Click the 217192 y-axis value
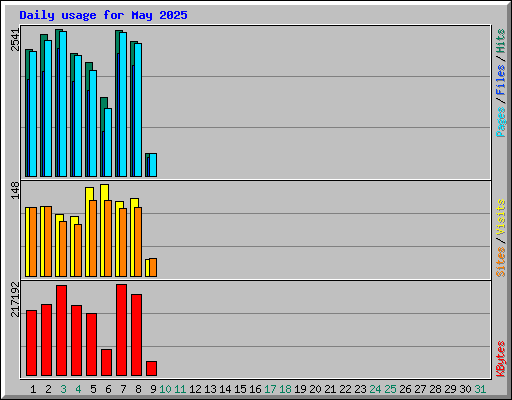The image size is (512, 400). (x=16, y=299)
